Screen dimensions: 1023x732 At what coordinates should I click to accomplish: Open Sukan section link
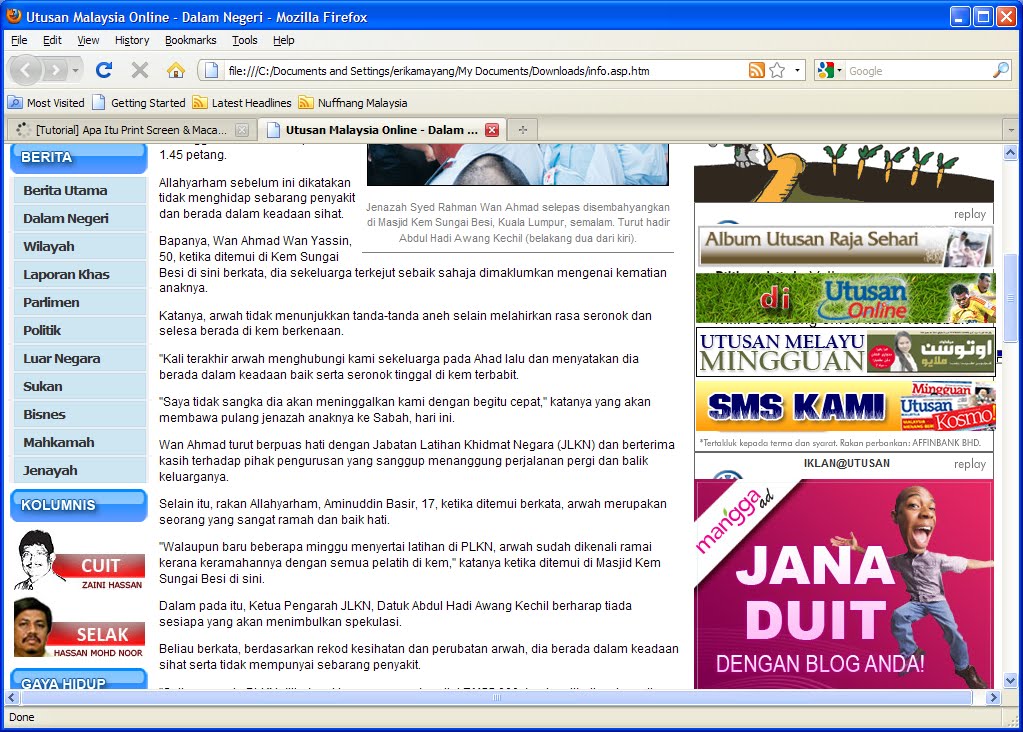(x=80, y=387)
